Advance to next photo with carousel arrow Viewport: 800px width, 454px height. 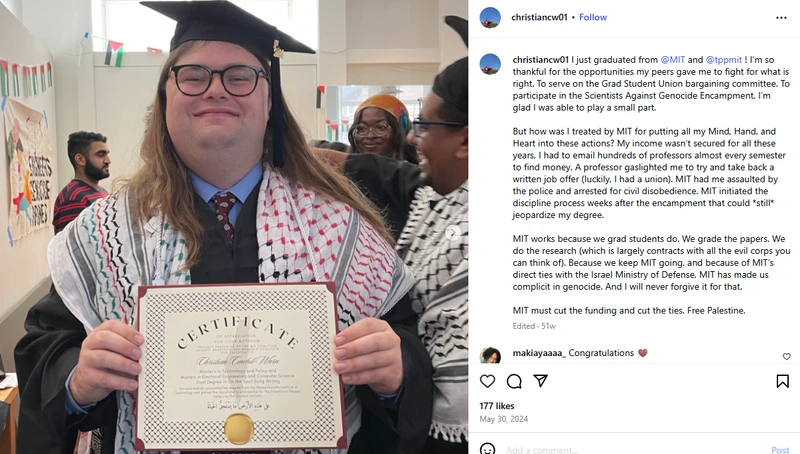tap(452, 233)
